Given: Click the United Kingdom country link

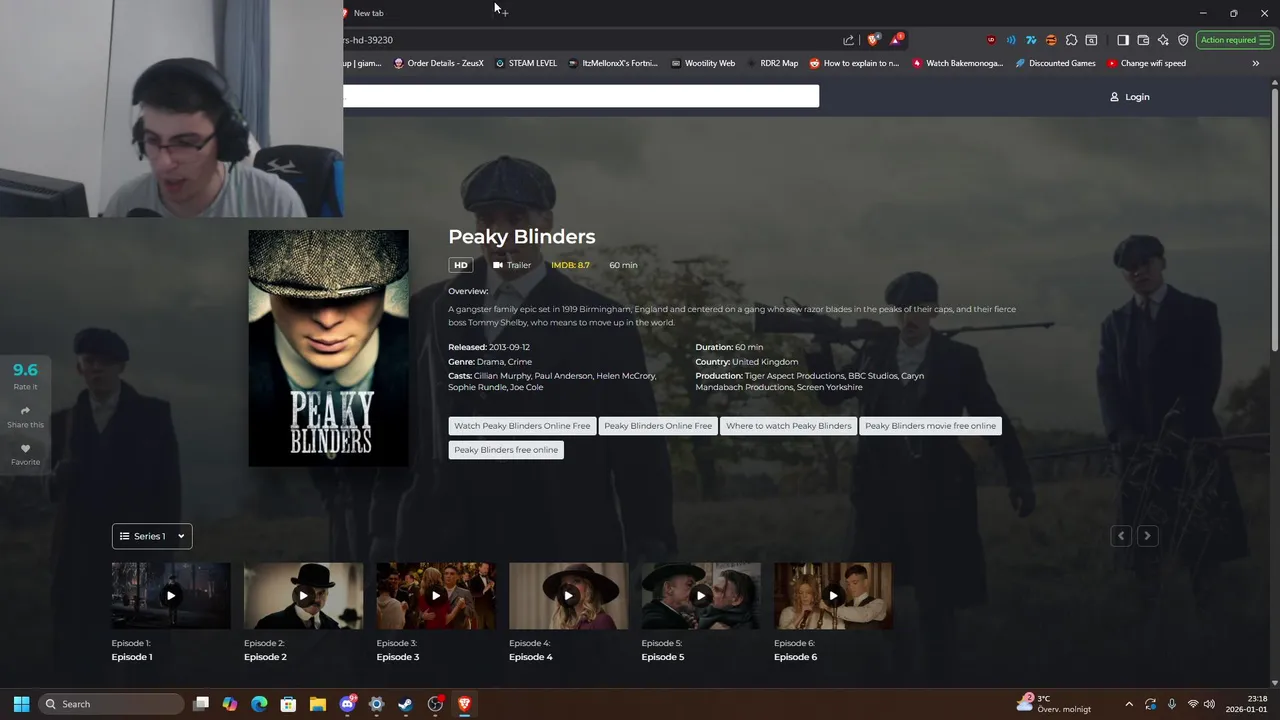Looking at the screenshot, I should point(765,361).
